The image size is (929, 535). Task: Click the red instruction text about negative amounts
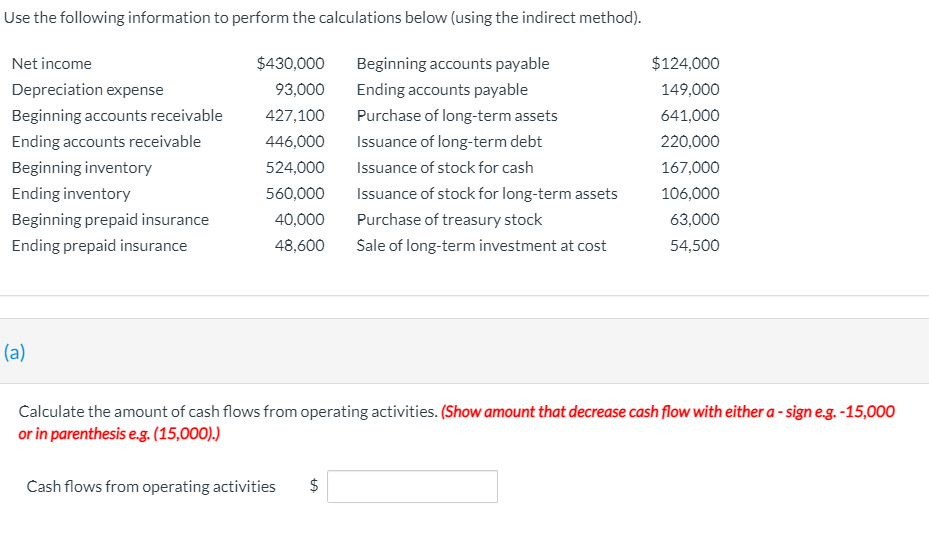click(x=456, y=422)
